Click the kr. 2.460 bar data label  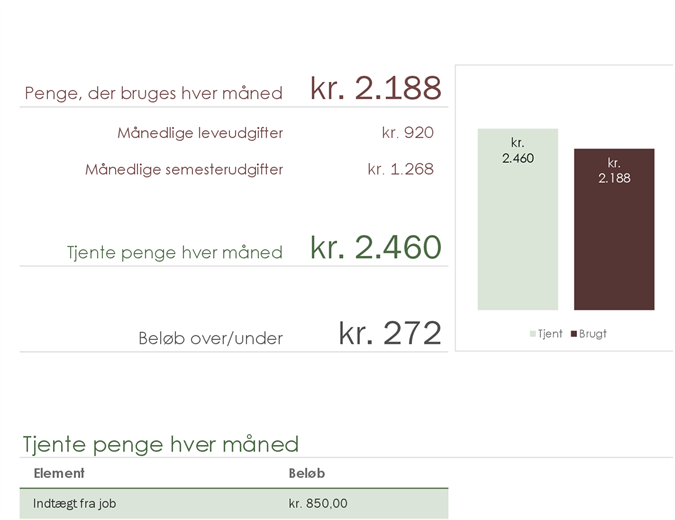518,150
